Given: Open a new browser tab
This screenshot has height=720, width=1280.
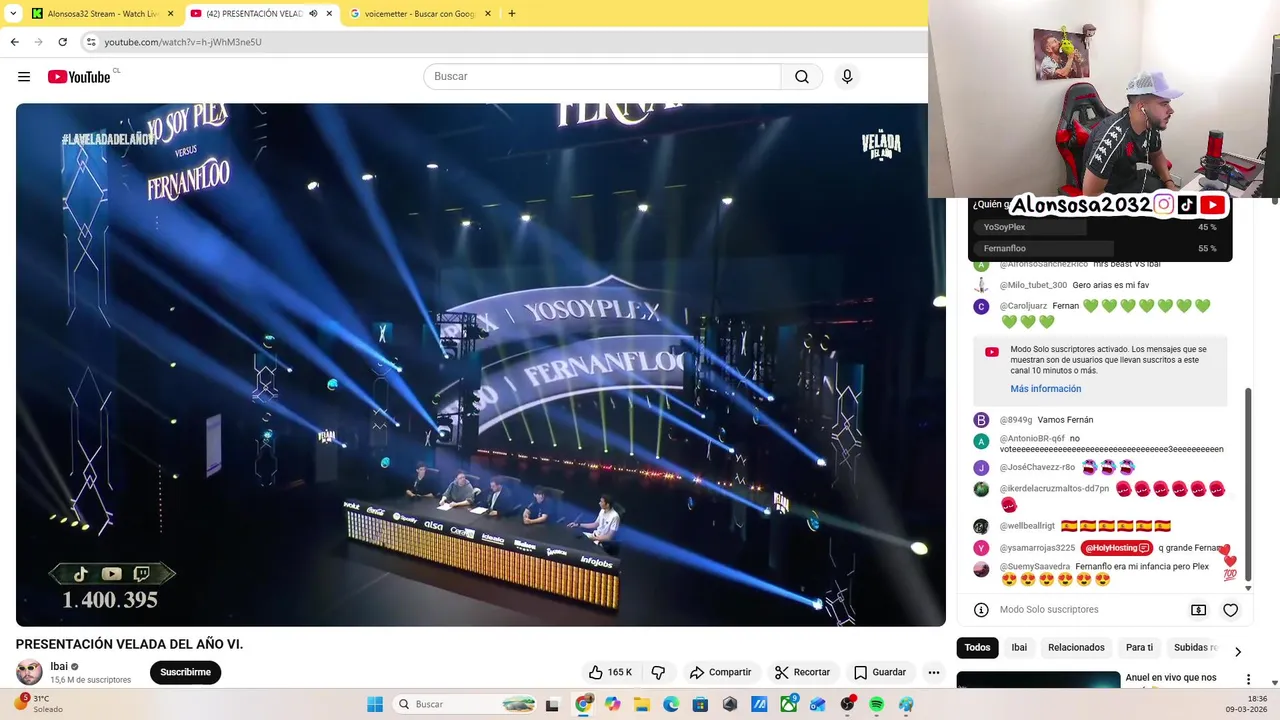Looking at the screenshot, I should point(512,14).
